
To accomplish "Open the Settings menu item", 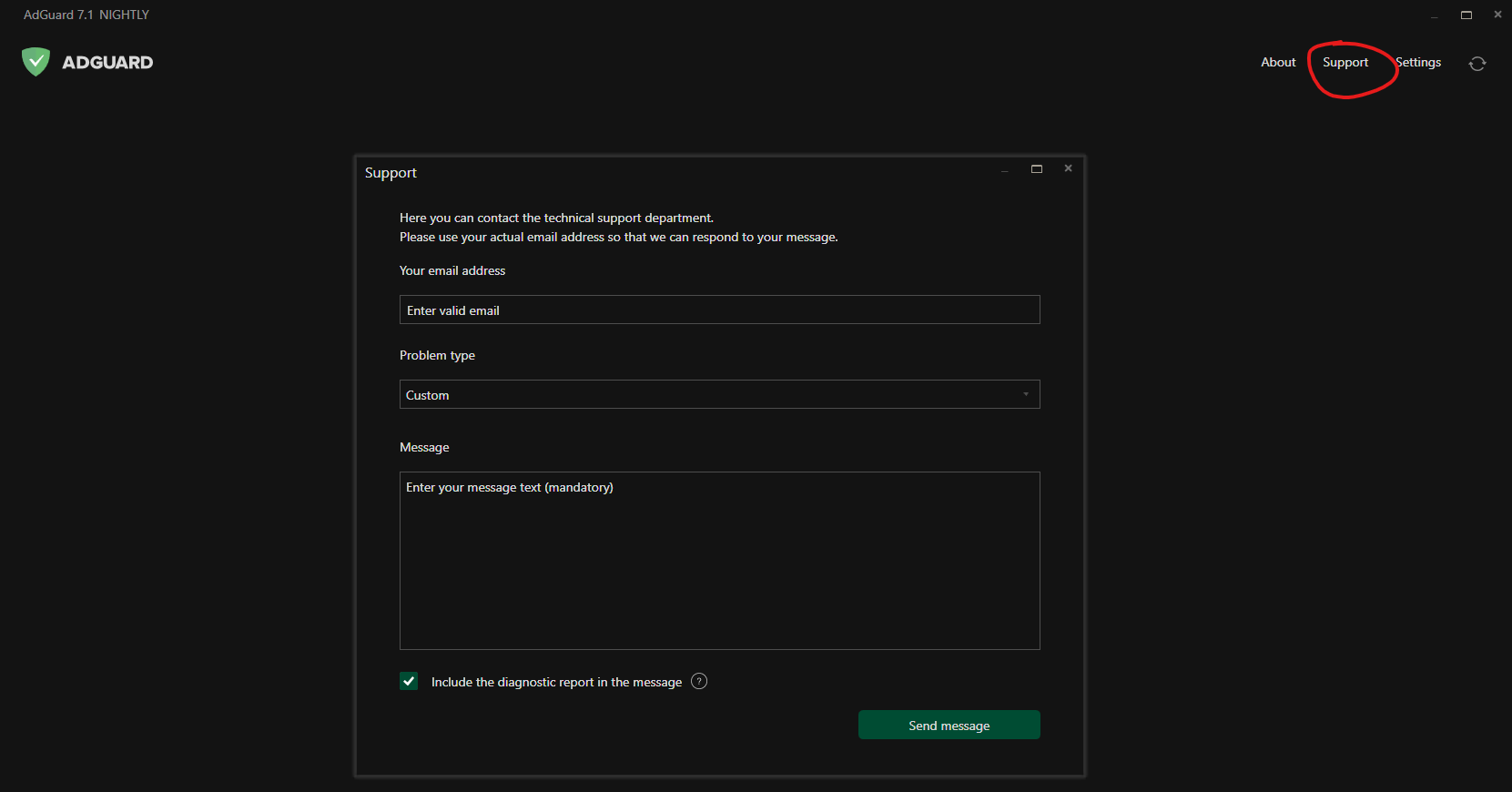I will 1418,62.
